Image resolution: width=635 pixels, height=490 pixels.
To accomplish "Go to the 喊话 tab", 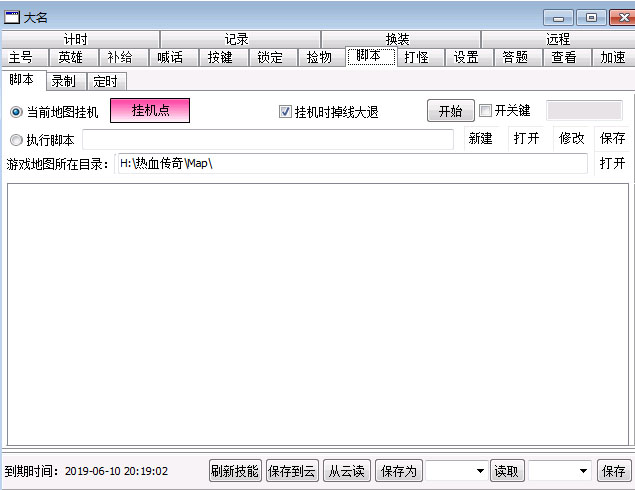I will point(174,57).
